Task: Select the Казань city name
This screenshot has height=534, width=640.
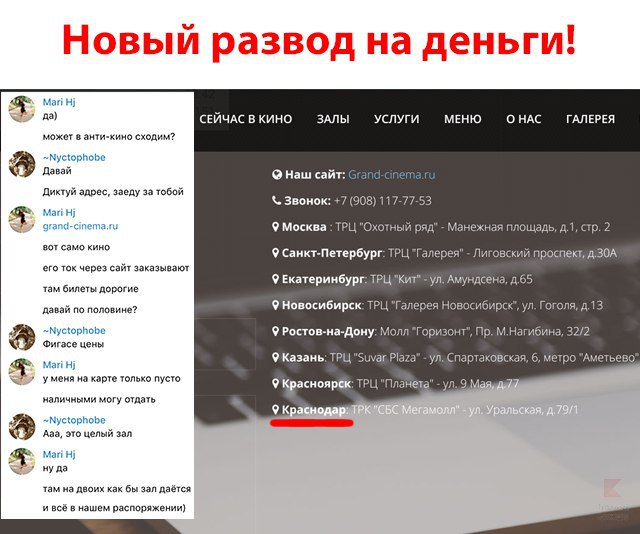Action: tap(303, 358)
